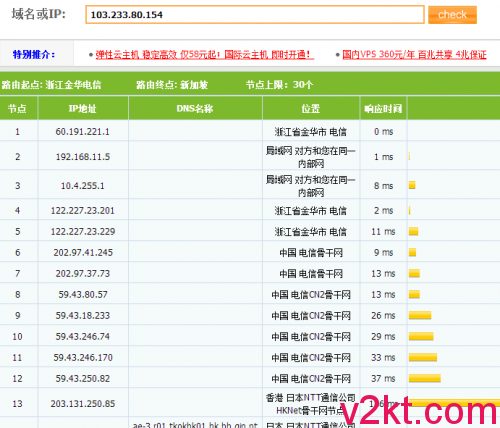This screenshot has width=500, height=428.
Task: Click the 位置 column header
Action: pyautogui.click(x=311, y=108)
